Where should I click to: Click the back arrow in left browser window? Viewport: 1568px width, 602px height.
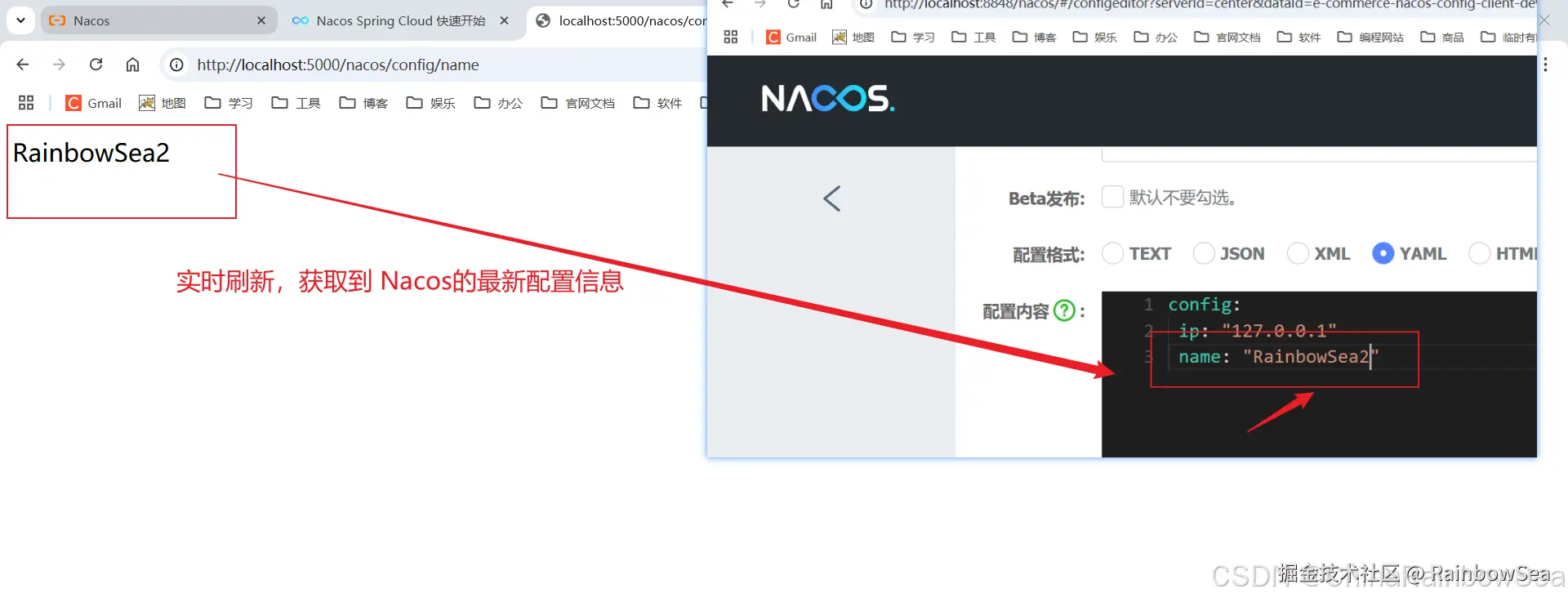[x=23, y=65]
